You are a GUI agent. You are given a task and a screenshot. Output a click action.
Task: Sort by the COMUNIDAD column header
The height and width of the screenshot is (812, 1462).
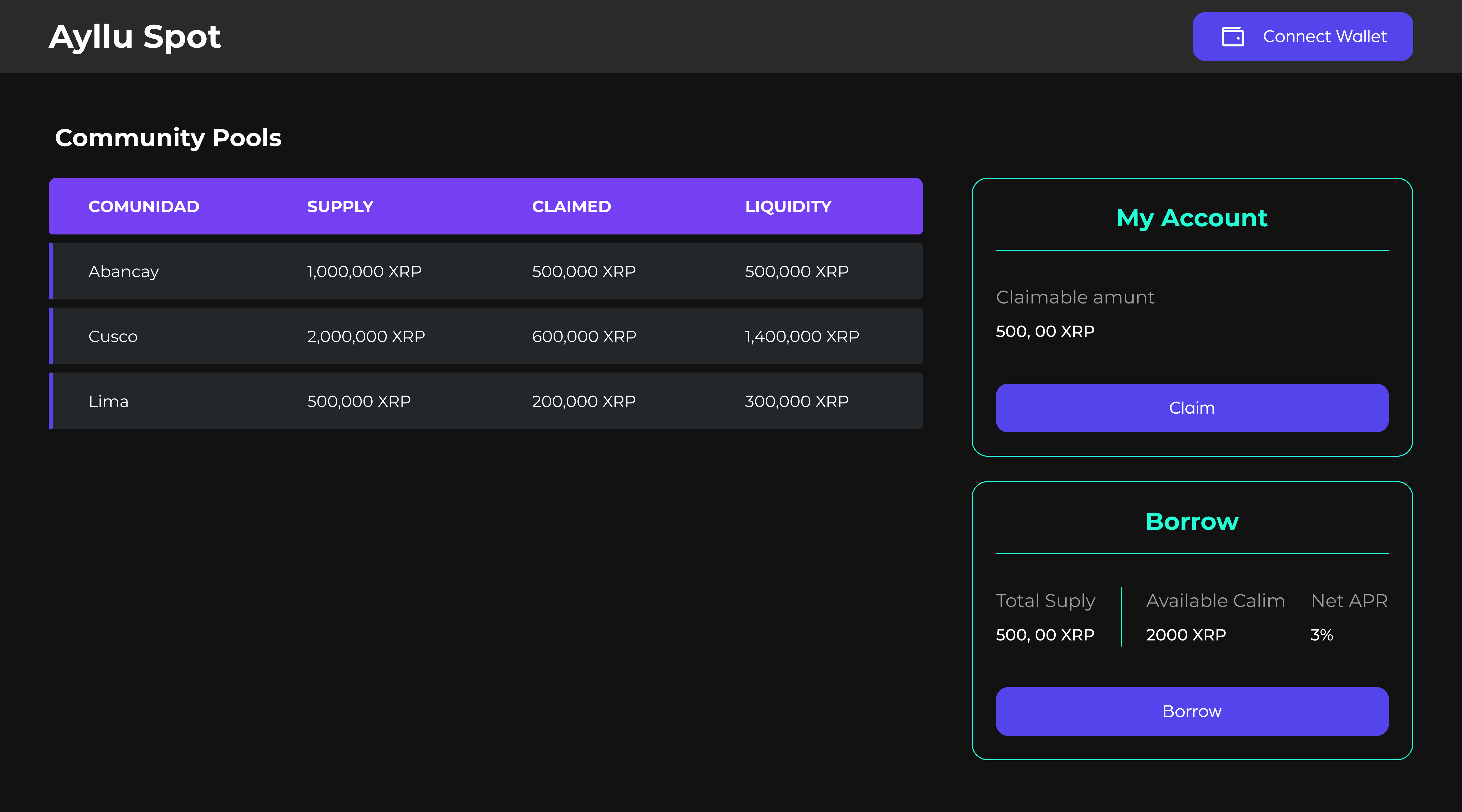[x=144, y=207]
